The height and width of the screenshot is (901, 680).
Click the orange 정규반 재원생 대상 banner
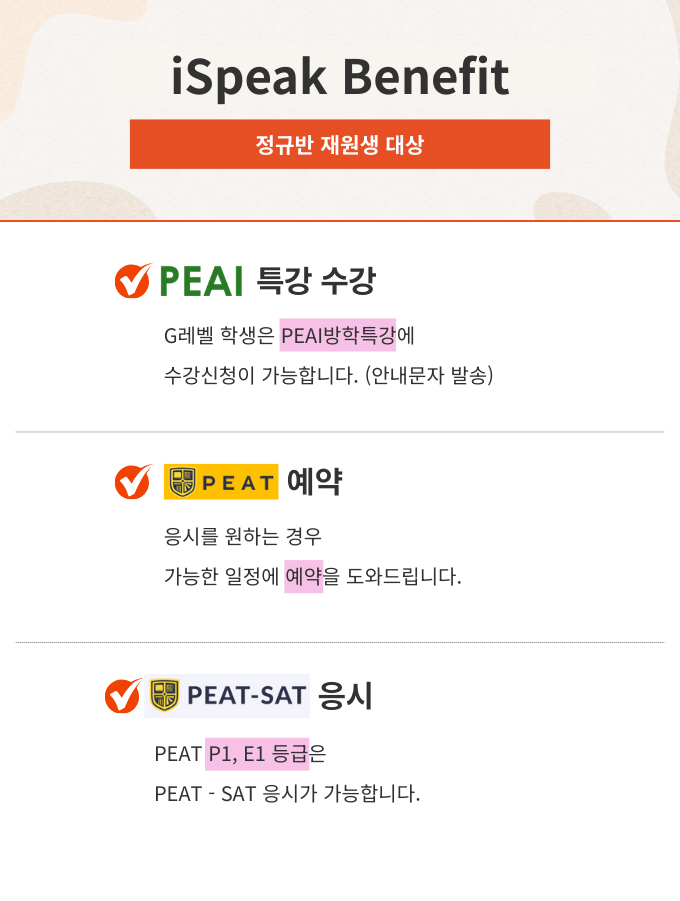pyautogui.click(x=340, y=144)
